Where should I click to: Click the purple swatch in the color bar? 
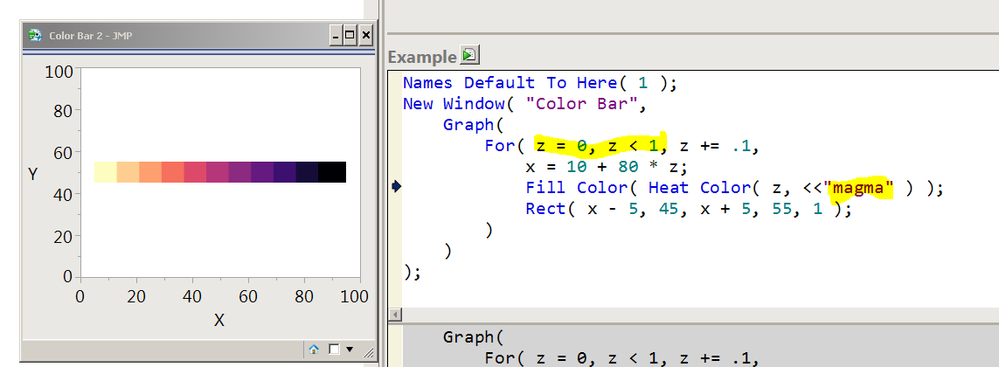(240, 172)
